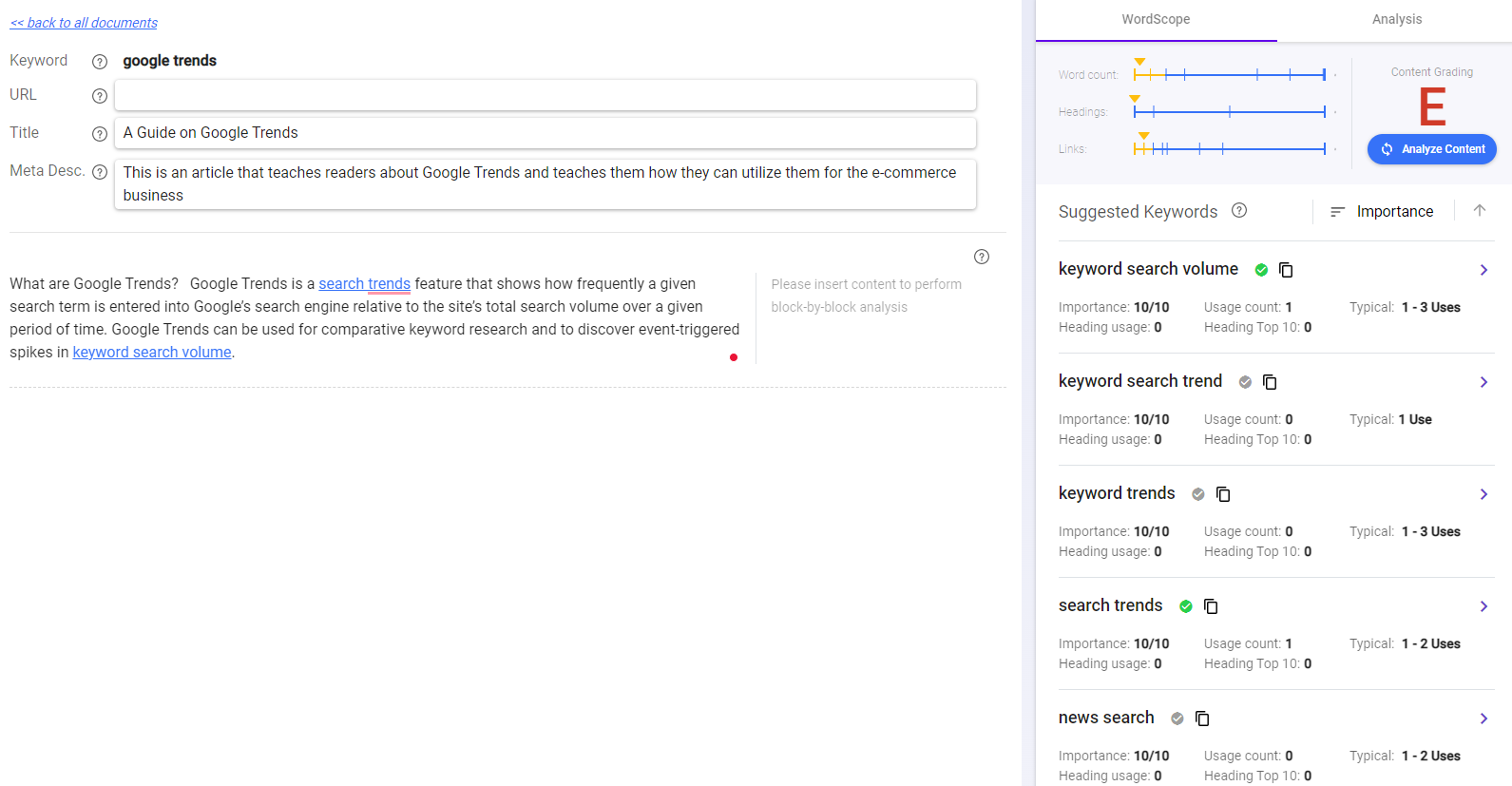Open help icon next to Title label

100,134
